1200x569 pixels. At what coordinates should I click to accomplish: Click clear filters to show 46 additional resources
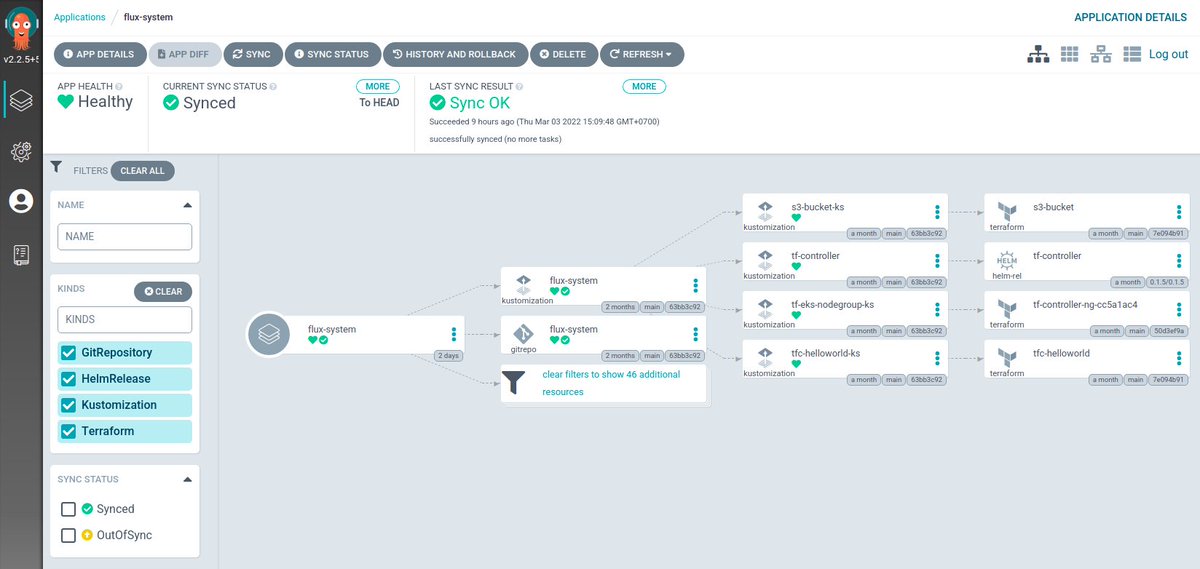(611, 383)
